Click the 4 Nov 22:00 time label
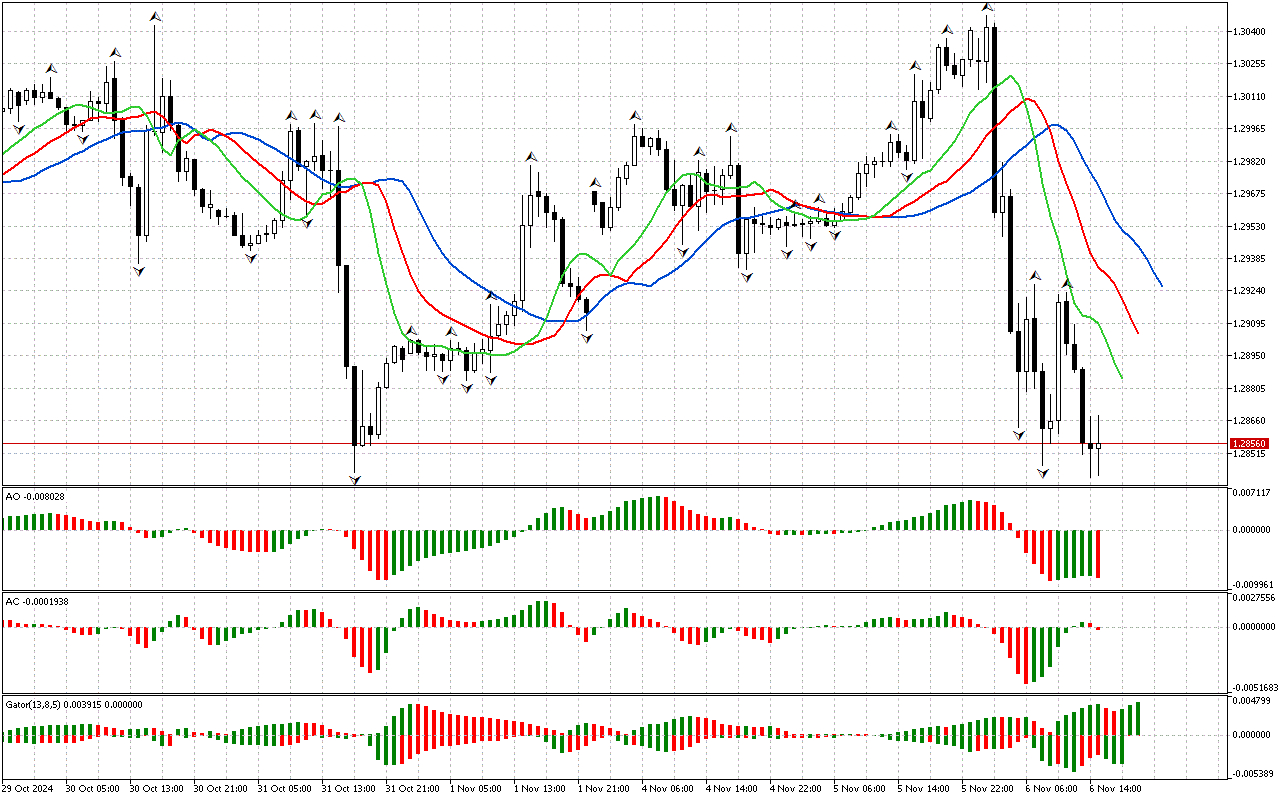1280x800 pixels. coord(797,789)
